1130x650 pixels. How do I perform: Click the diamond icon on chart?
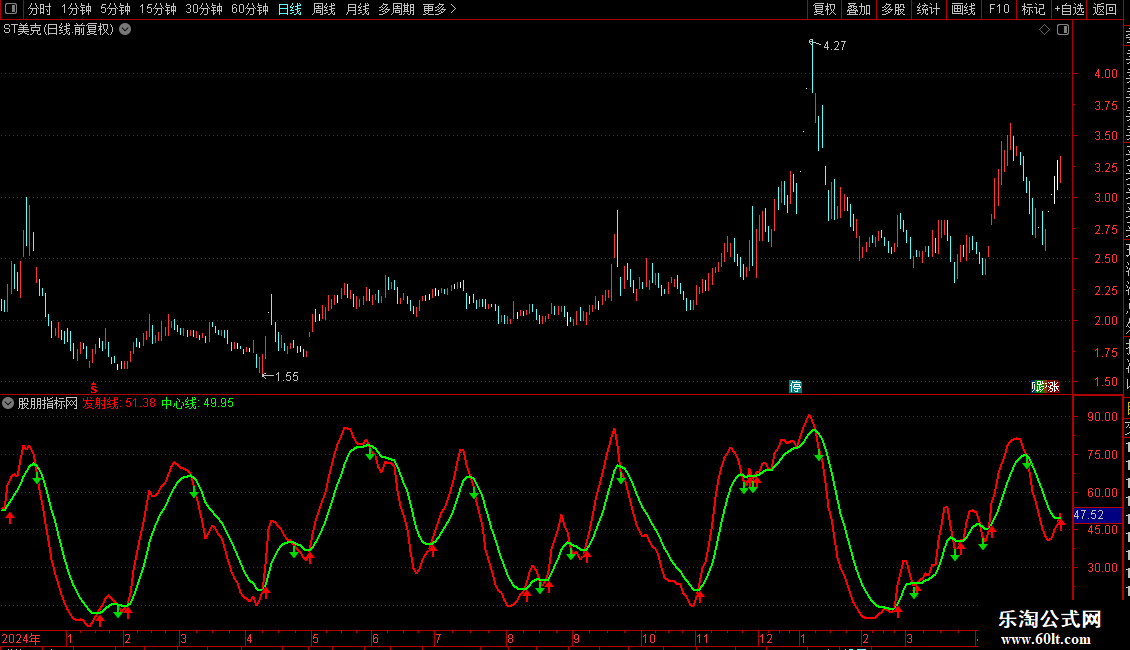[1044, 30]
